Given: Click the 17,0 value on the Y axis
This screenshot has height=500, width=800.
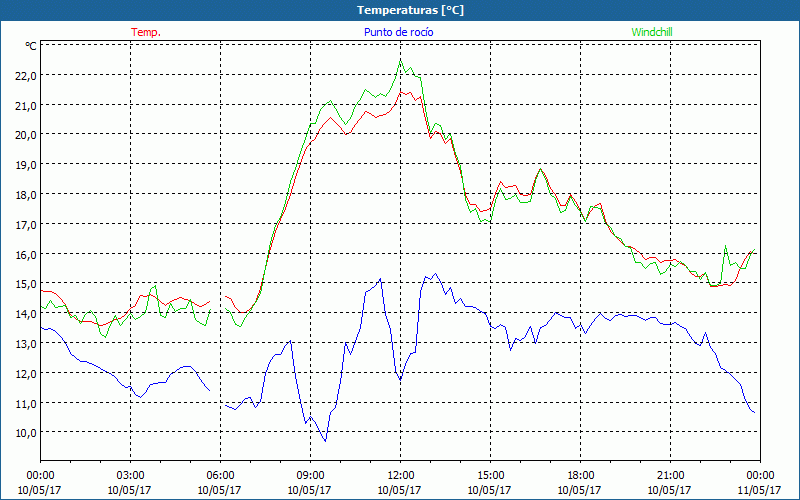Looking at the screenshot, I should pyautogui.click(x=28, y=224).
